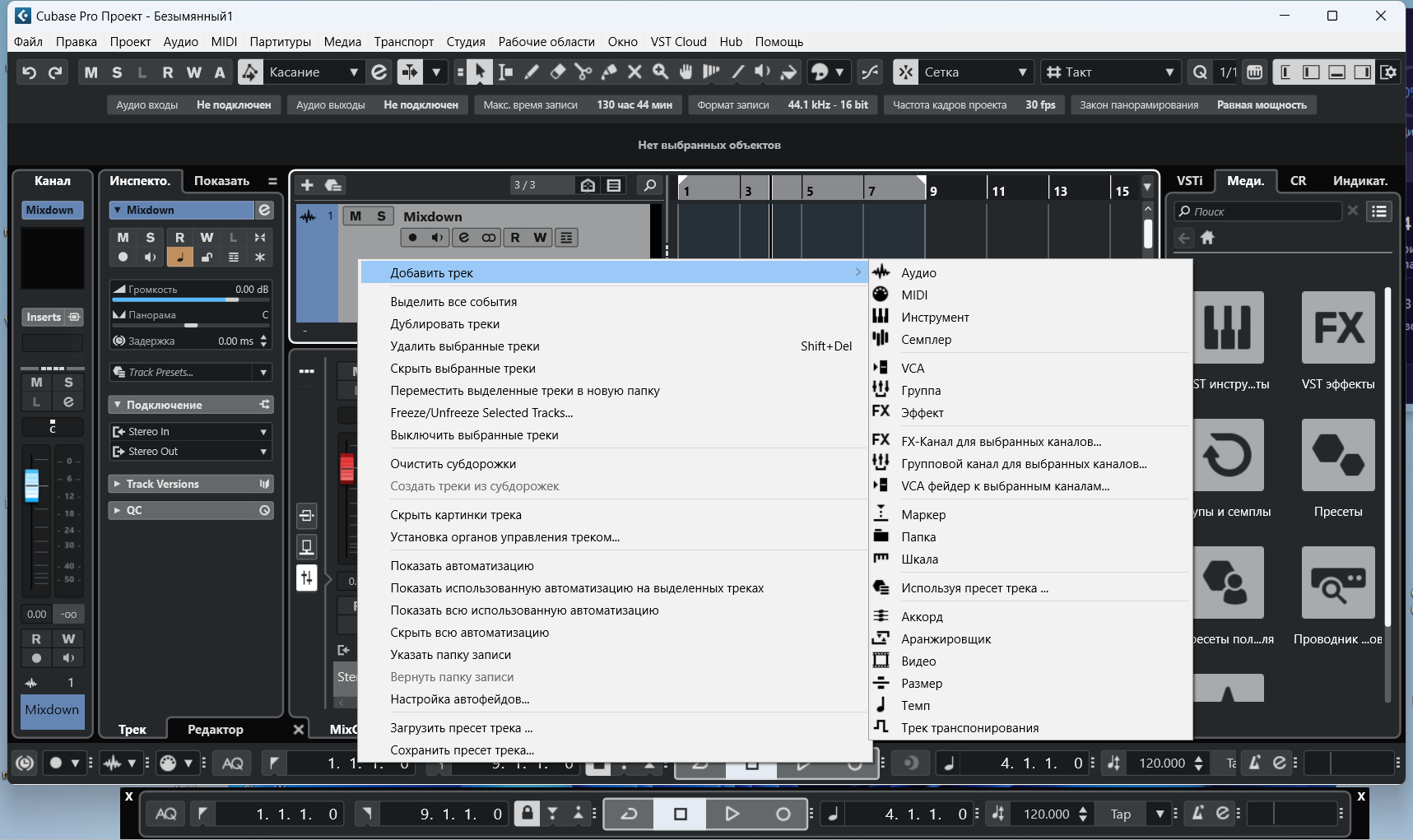Open the Сетка snap type dropdown
Screen dimensions: 1413x840
click(x=974, y=72)
